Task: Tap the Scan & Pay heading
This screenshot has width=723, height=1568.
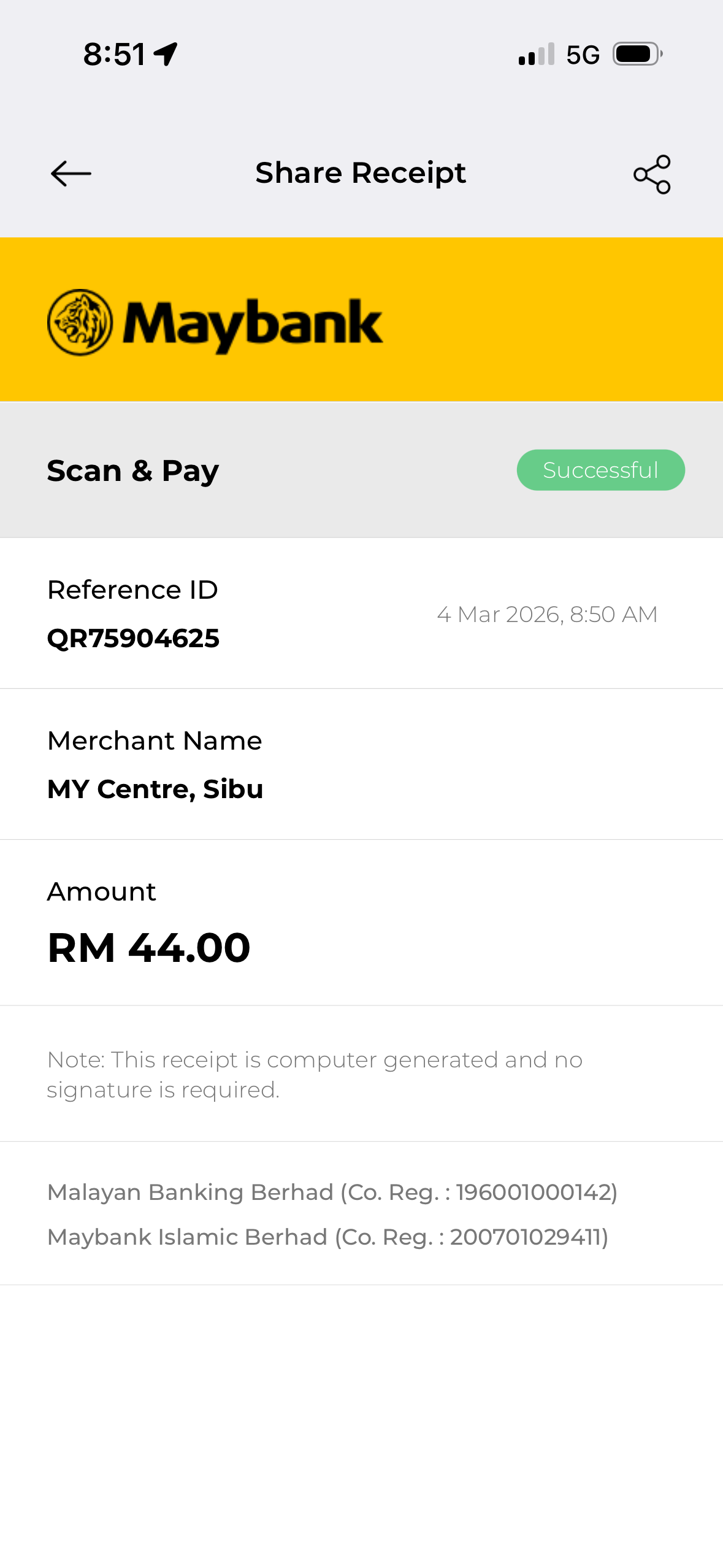Action: 133,471
